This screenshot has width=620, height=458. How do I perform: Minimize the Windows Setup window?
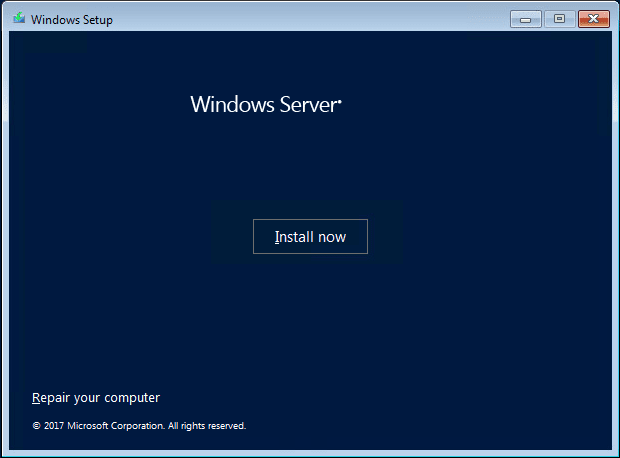525,19
